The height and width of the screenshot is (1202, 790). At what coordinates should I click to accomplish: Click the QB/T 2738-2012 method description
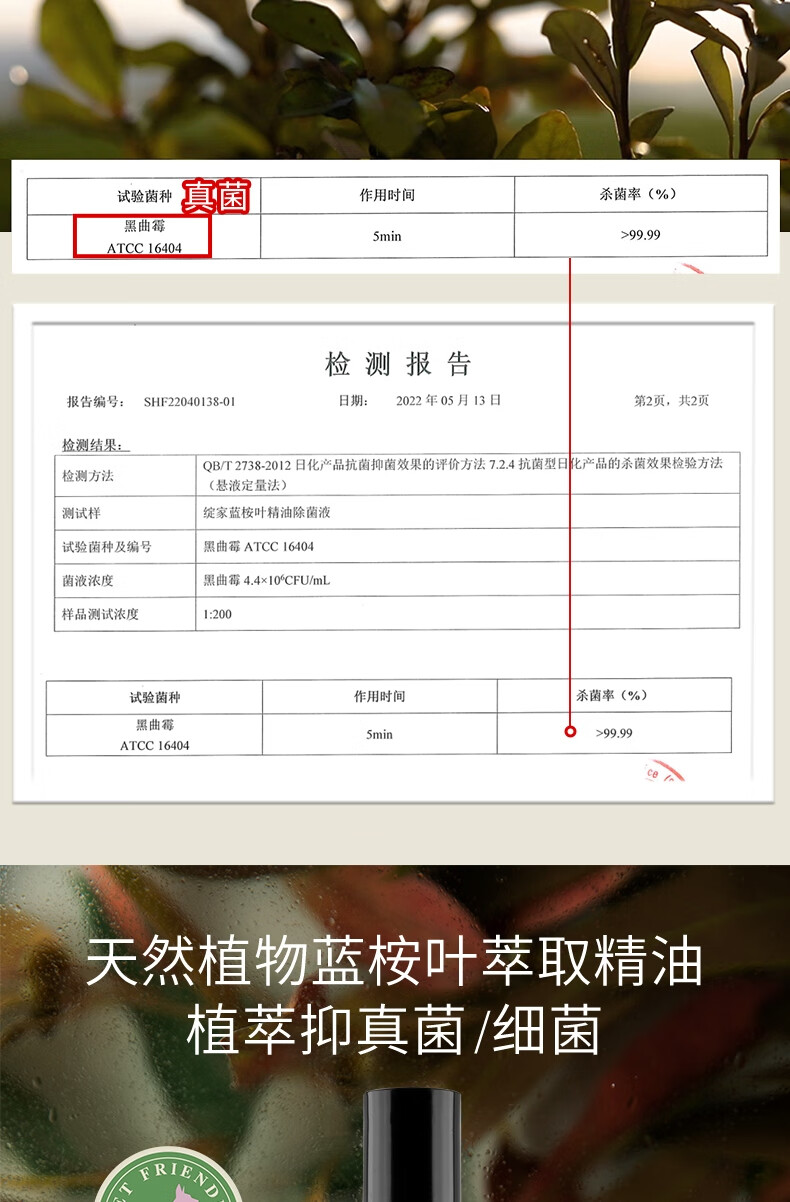click(x=462, y=474)
